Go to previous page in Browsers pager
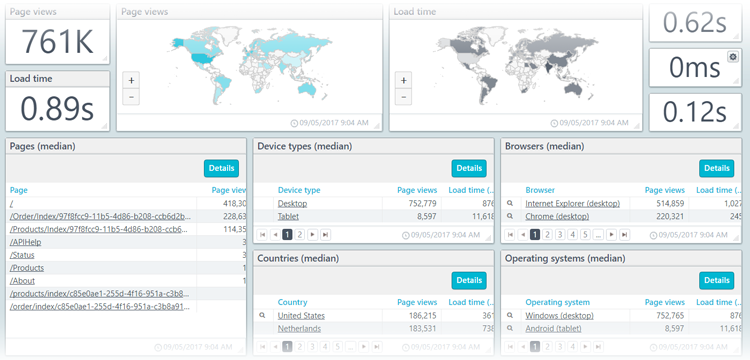Image resolution: width=750 pixels, height=360 pixels. [x=523, y=235]
